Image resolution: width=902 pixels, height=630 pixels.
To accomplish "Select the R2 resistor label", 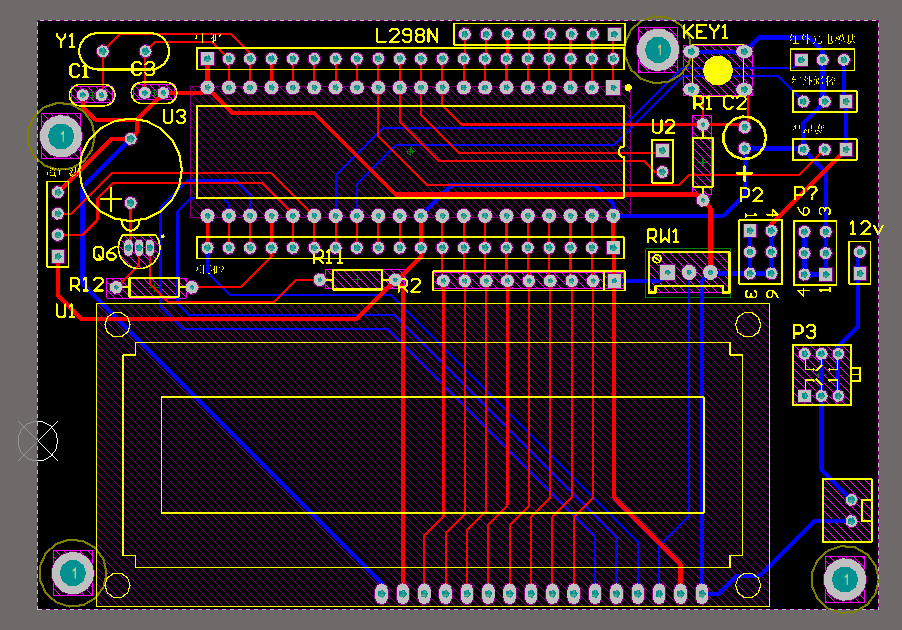I will (x=410, y=285).
